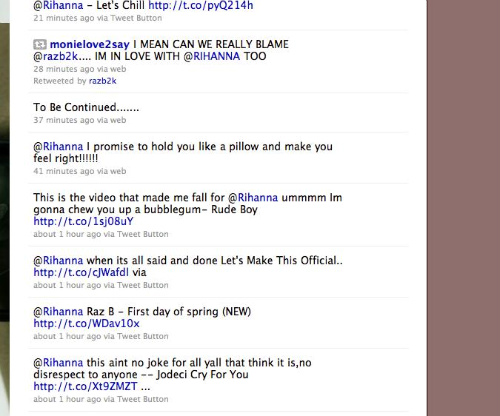Click @Rihanna in Let's Make This Official tweet
The image size is (500, 416).
(x=58, y=260)
